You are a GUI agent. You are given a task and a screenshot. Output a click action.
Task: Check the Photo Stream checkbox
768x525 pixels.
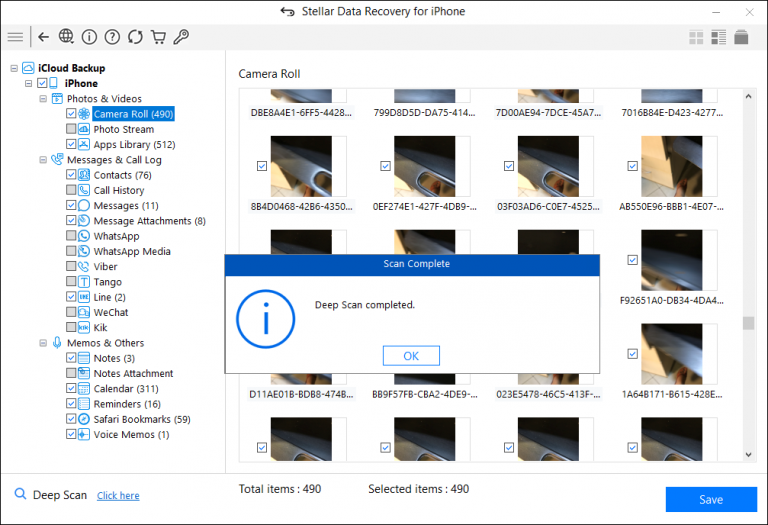pos(71,129)
